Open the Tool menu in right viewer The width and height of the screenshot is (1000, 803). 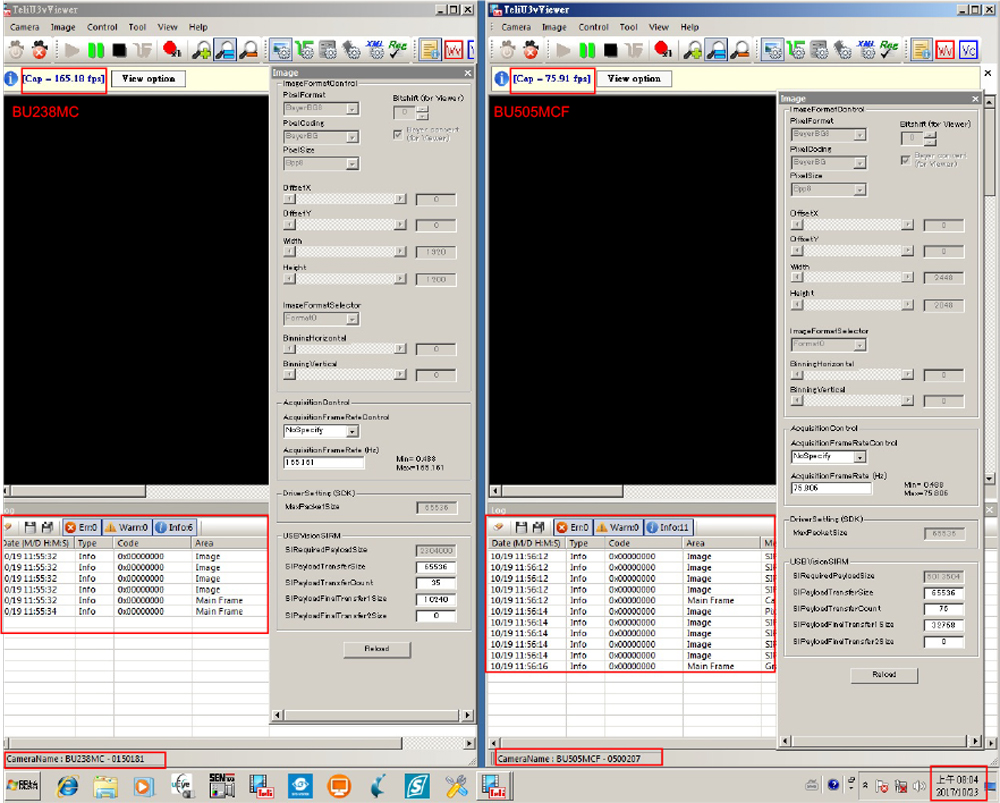(628, 27)
